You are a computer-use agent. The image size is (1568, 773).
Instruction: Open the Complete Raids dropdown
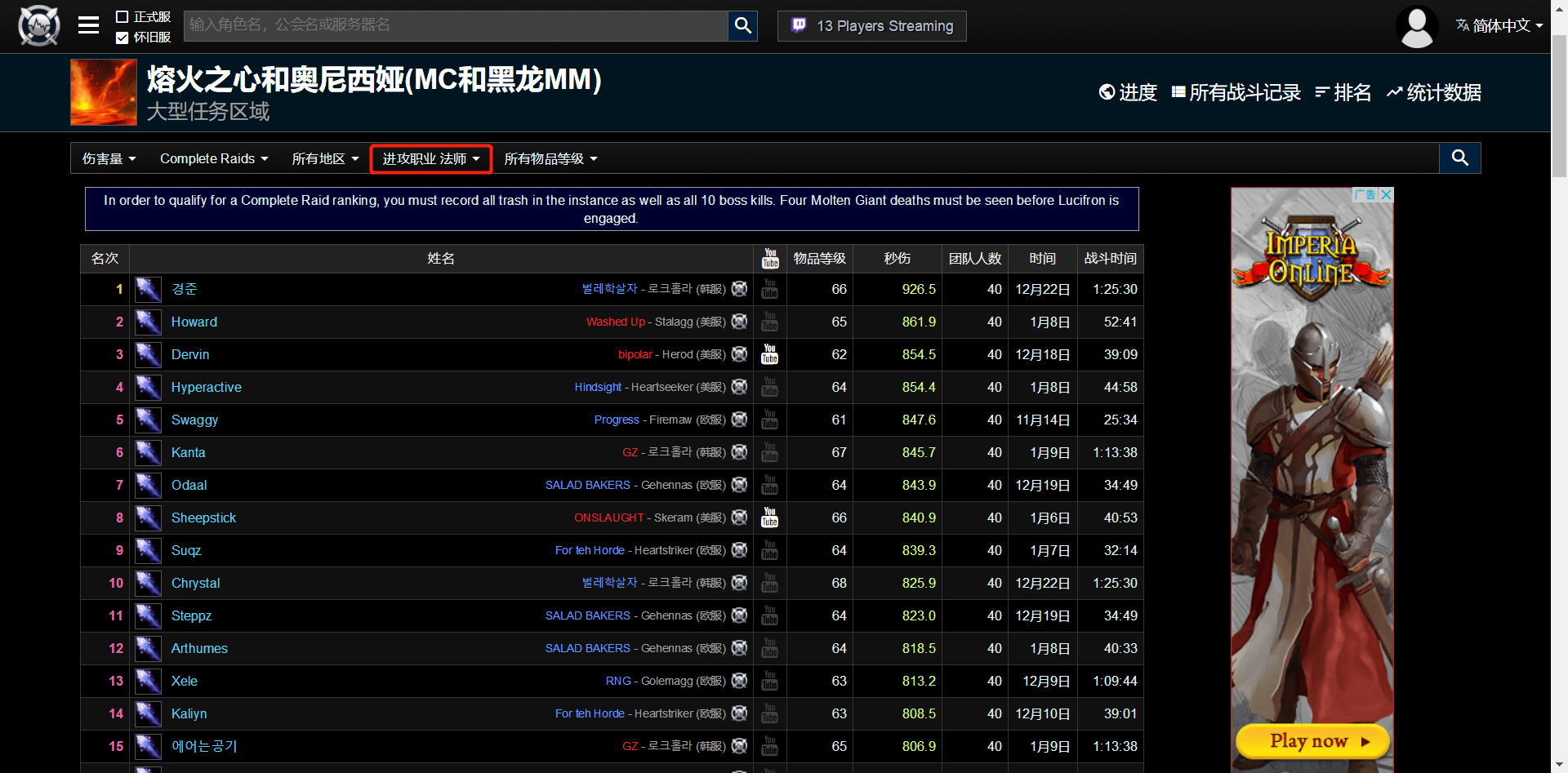coord(214,158)
